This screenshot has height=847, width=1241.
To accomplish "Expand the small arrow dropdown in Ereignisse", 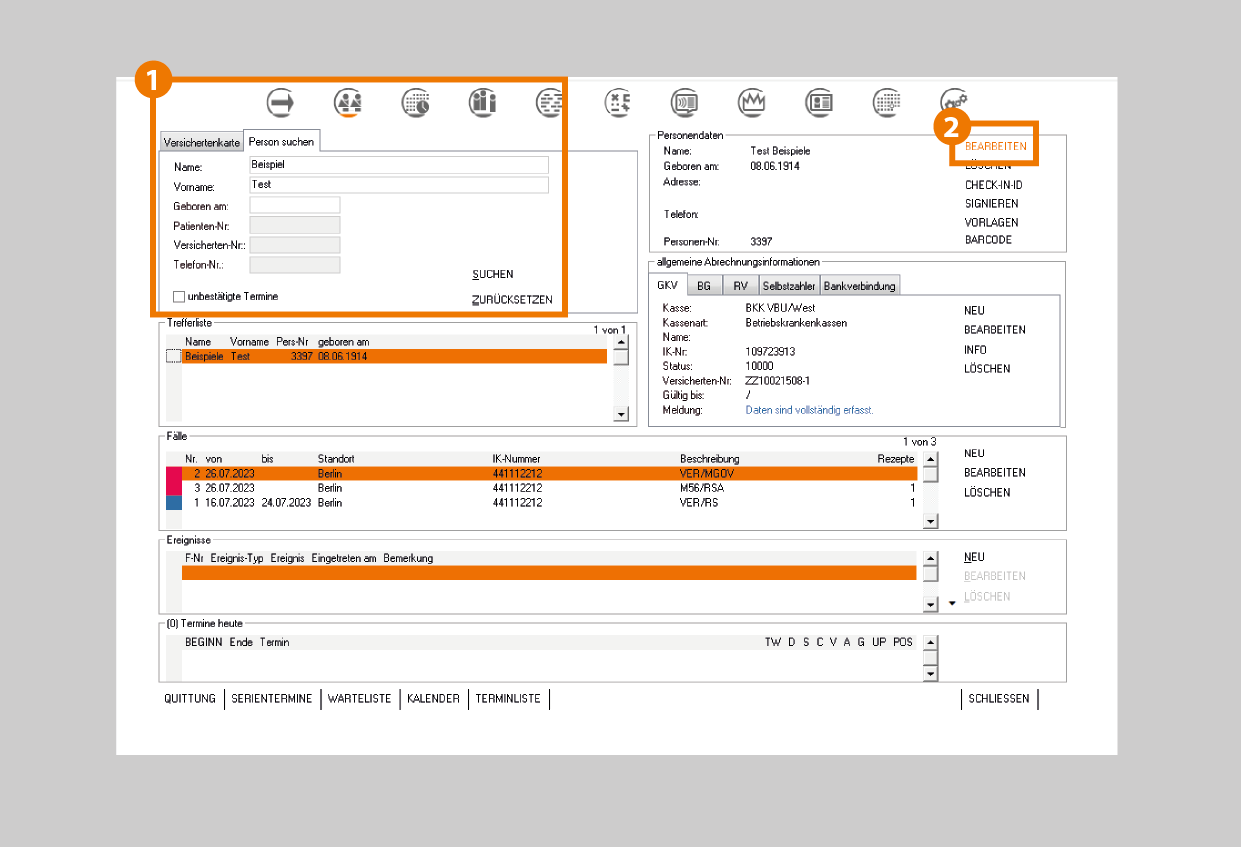I will point(952,604).
